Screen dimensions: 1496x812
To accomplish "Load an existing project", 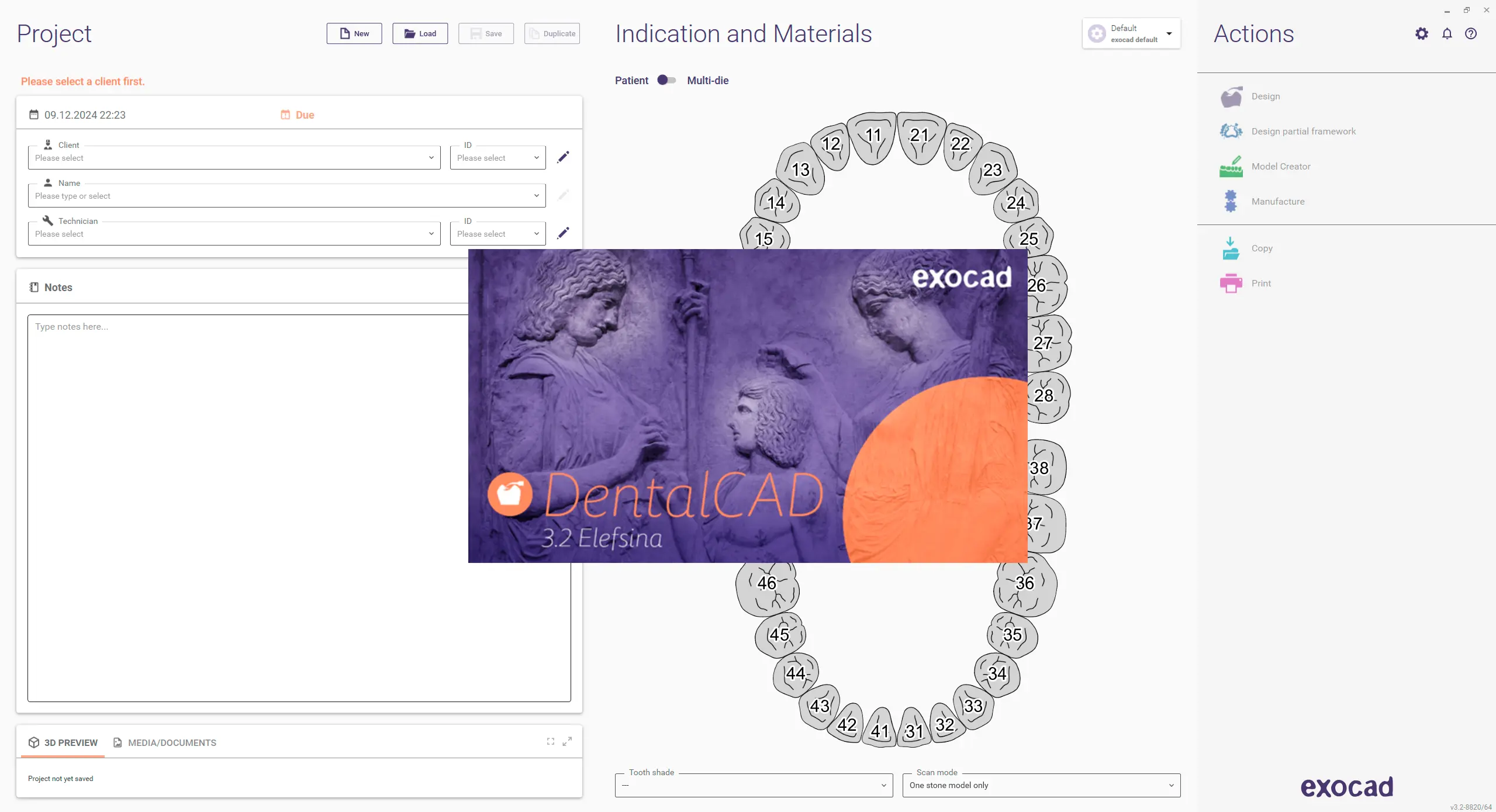I will 420,33.
